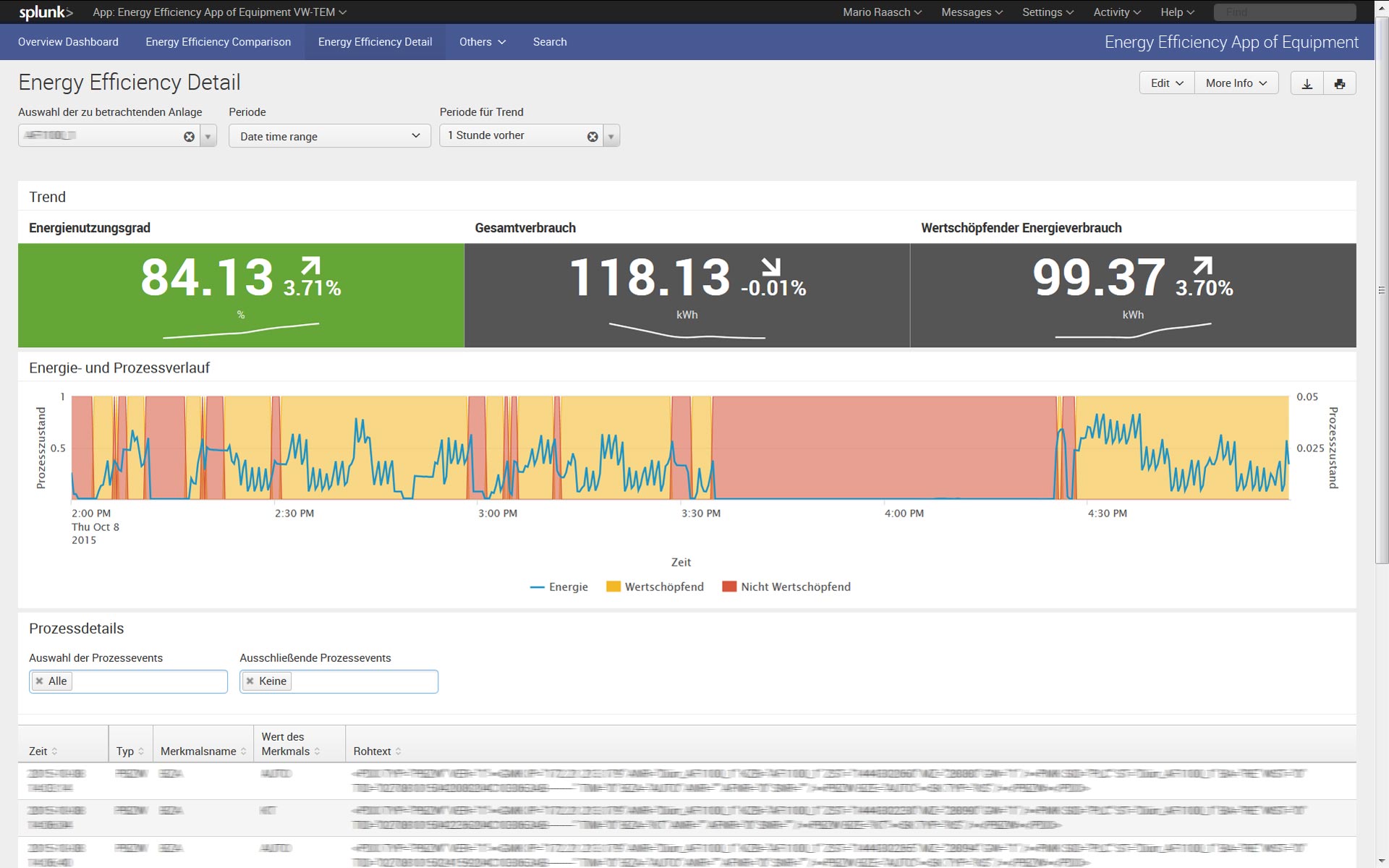
Task: Switch to Energy Efficiency Comparison tab
Action: [218, 42]
